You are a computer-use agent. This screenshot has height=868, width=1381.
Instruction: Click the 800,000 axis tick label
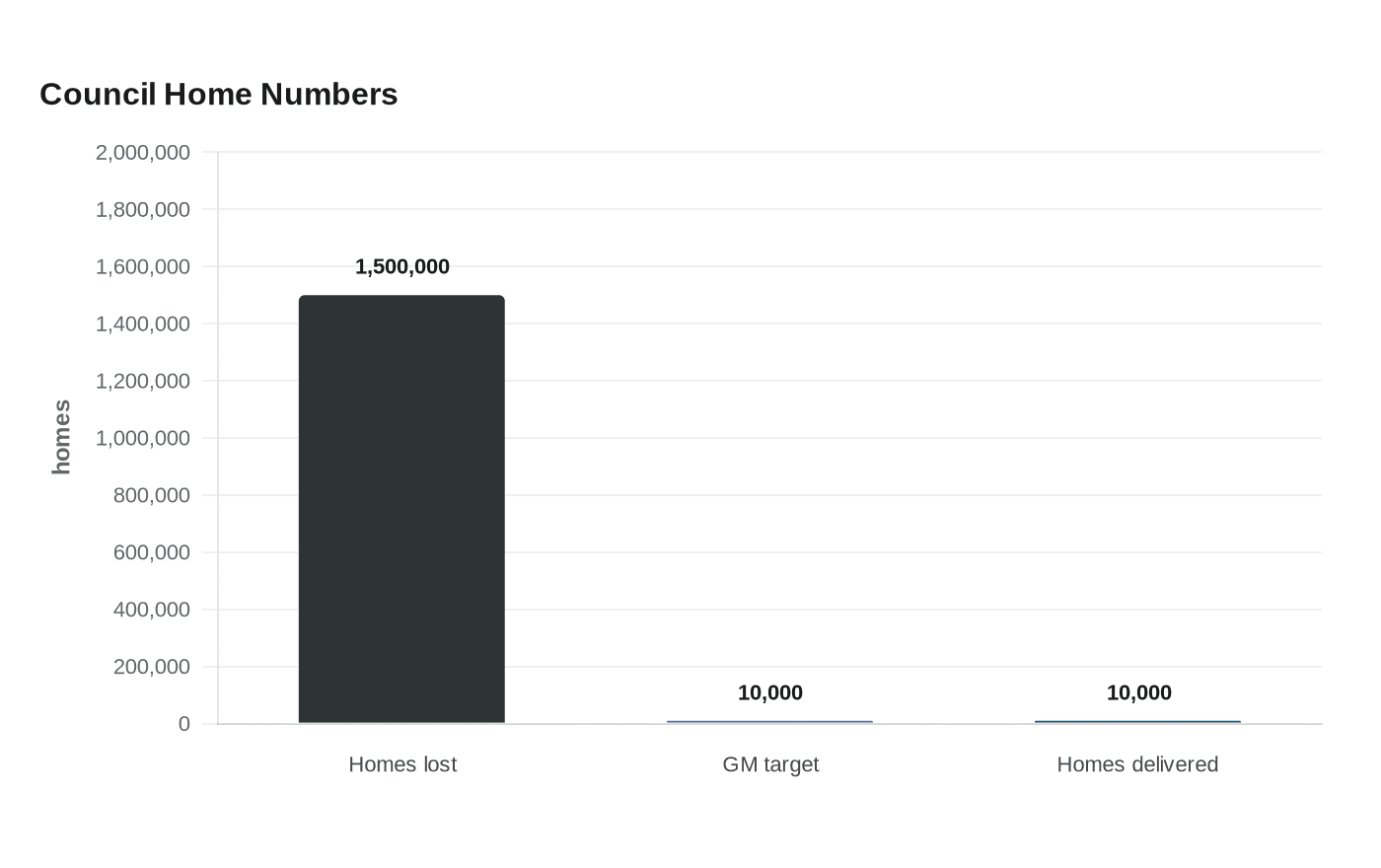tap(152, 496)
